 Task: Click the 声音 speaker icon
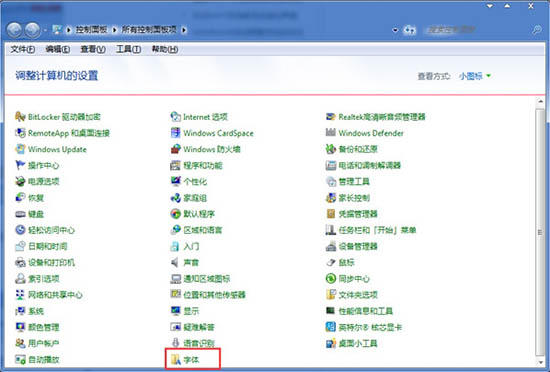click(x=175, y=262)
